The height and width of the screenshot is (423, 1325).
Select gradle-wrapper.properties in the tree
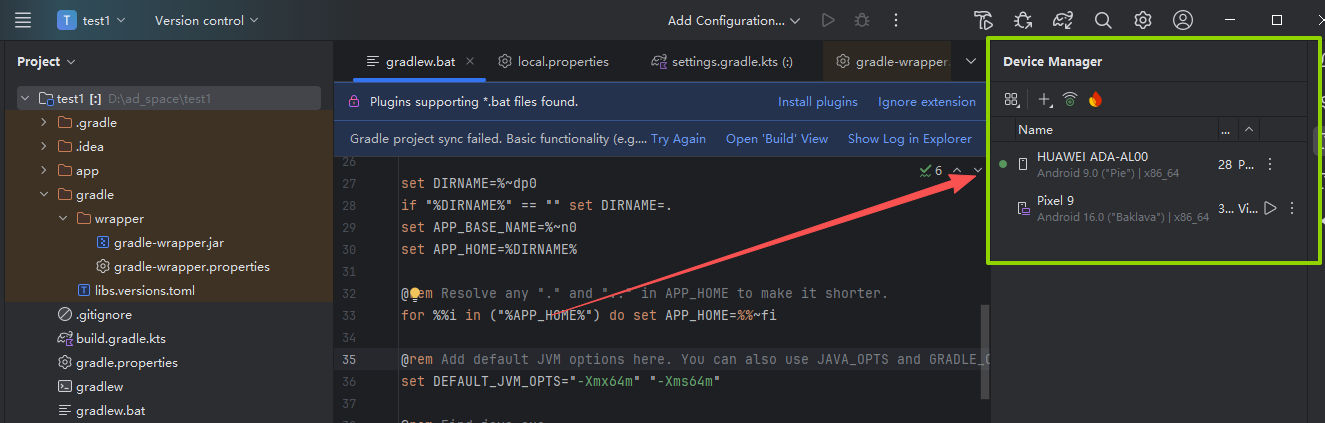click(182, 267)
